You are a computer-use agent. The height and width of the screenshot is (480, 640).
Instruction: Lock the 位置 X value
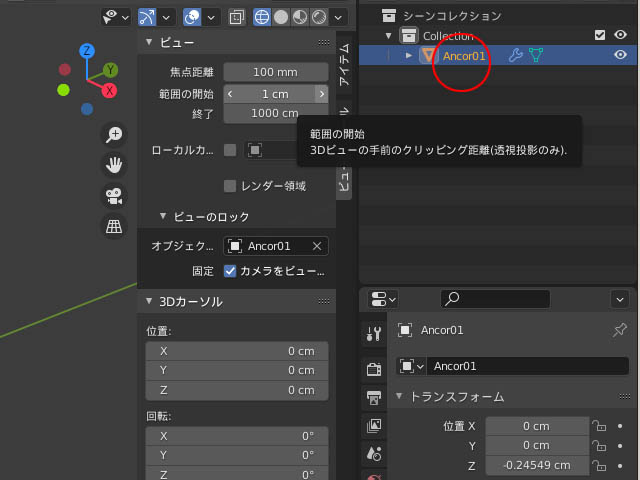(599, 426)
